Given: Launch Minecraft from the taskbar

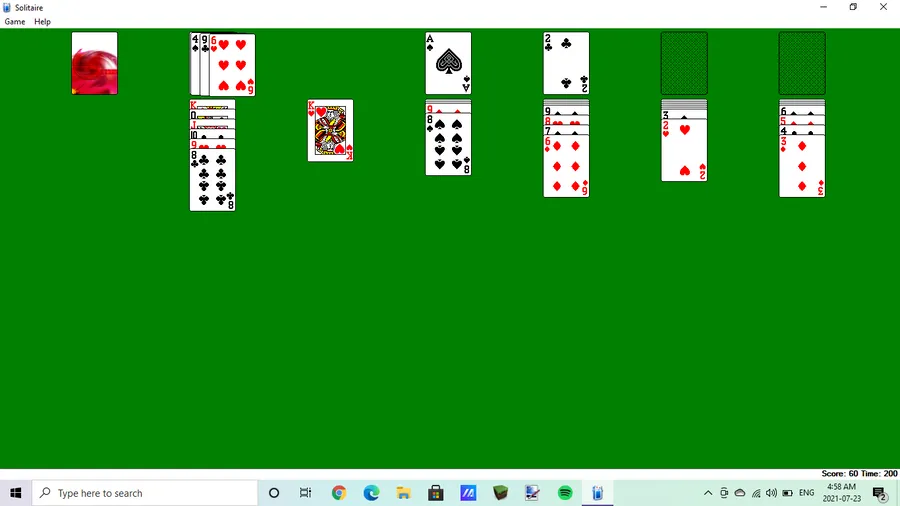Looking at the screenshot, I should 501,493.
